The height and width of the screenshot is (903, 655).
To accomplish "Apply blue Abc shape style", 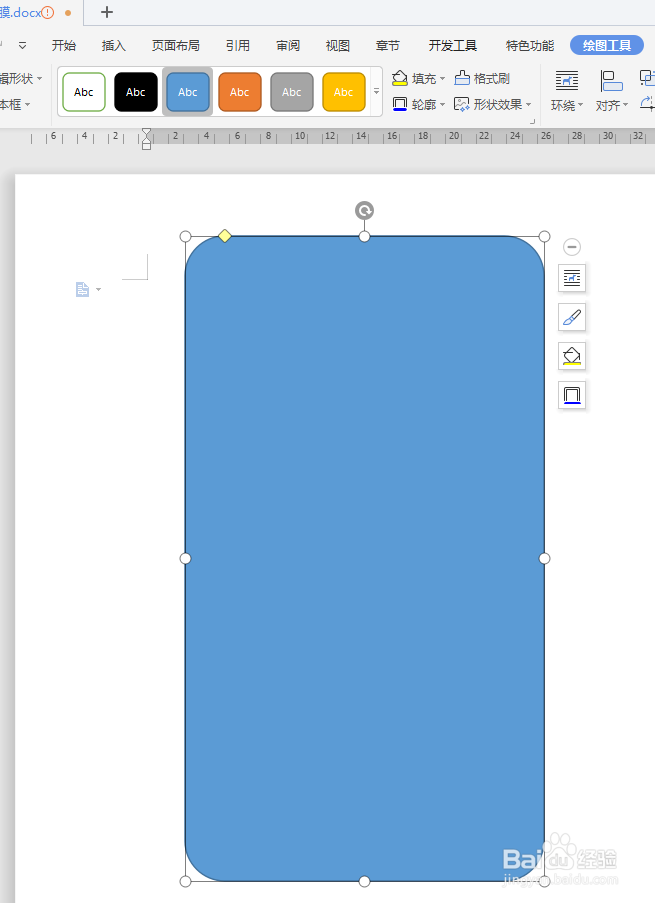I will [188, 92].
